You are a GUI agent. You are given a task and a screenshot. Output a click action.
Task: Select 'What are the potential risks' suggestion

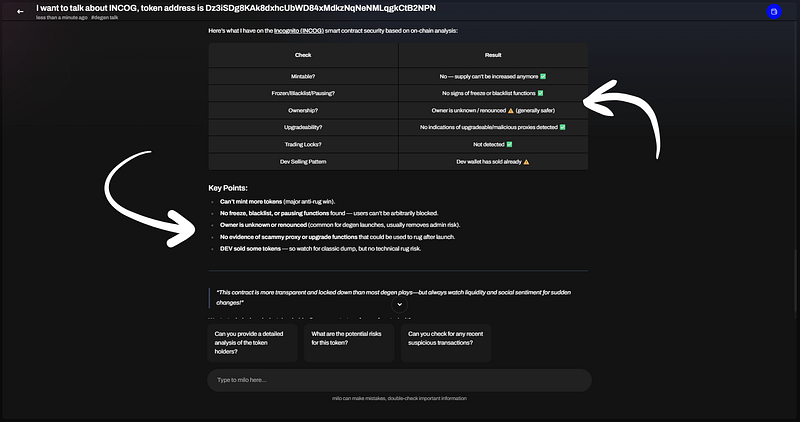pyautogui.click(x=348, y=342)
